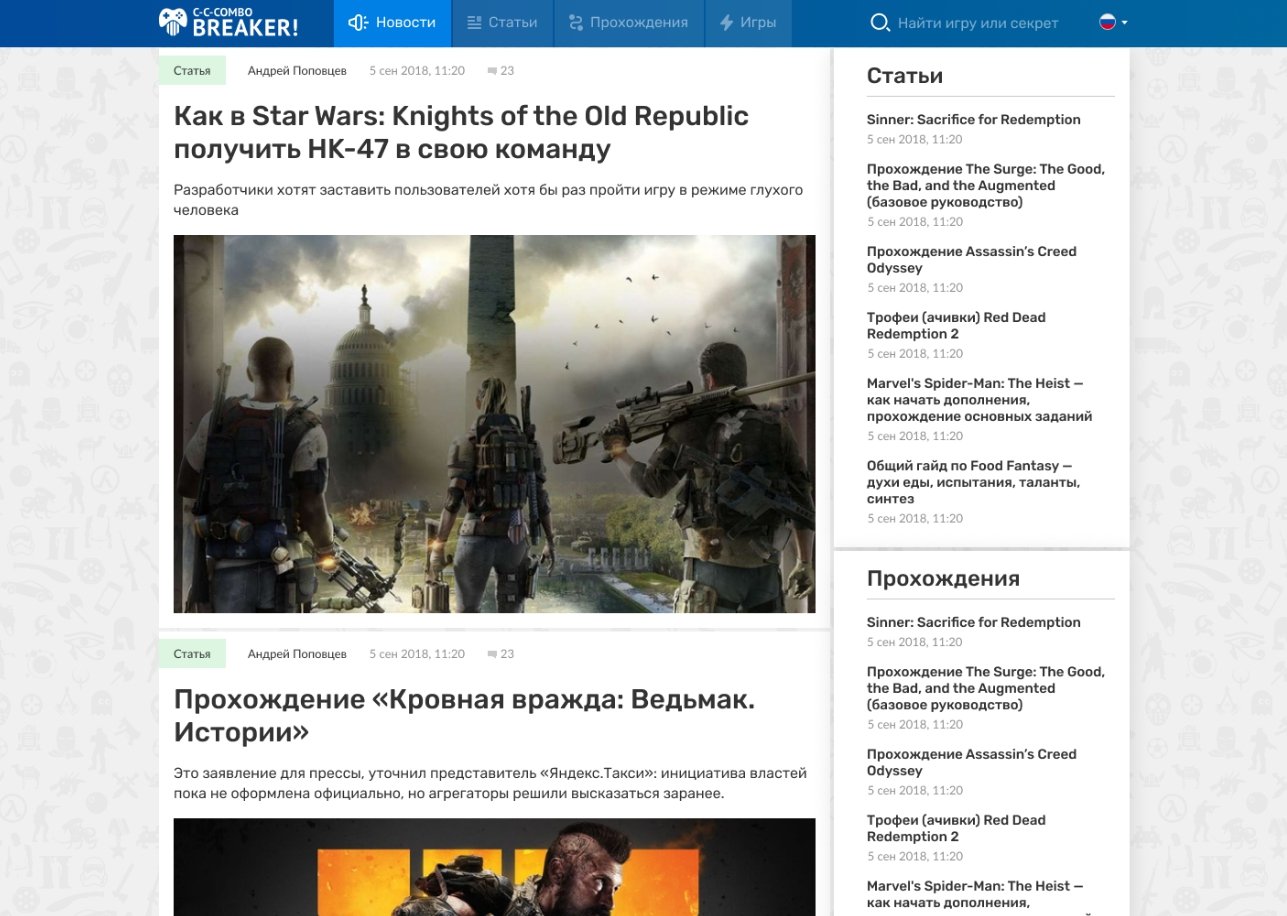Screen dimensions: 1287x916
Task: Select the Игры navigation tab
Action: (x=748, y=23)
